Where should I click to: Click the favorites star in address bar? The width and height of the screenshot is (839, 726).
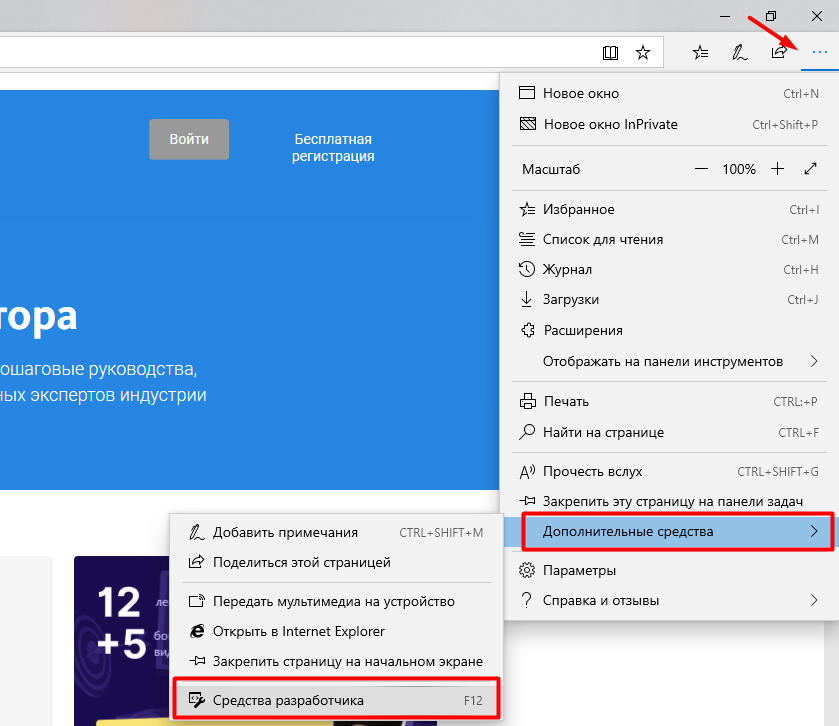(x=643, y=52)
